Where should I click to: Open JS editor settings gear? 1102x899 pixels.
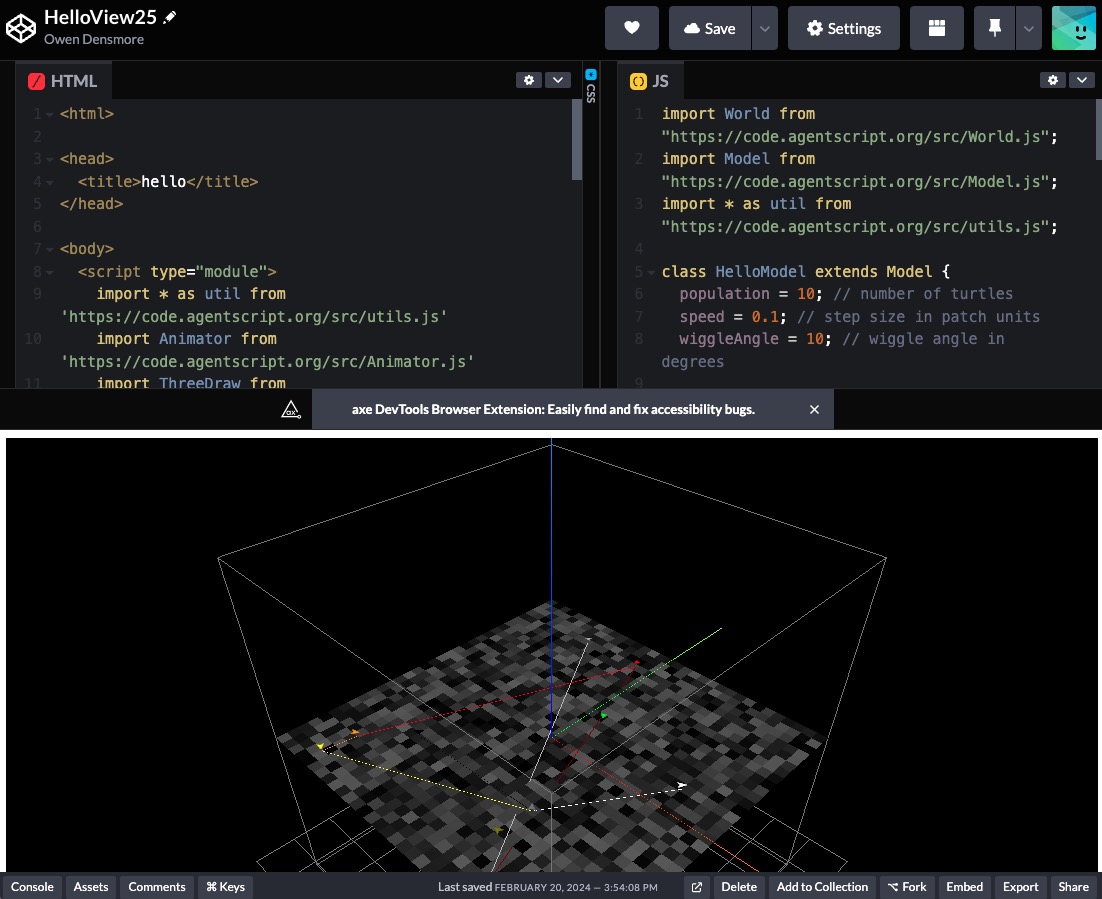pos(1053,80)
